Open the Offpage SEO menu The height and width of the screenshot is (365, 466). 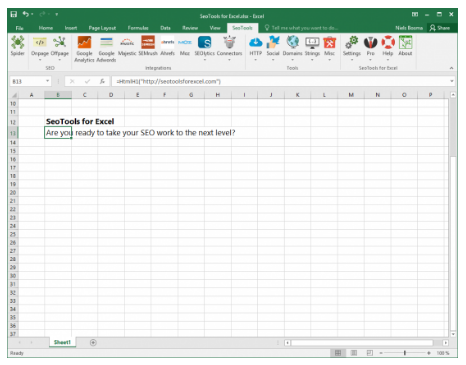60,47
